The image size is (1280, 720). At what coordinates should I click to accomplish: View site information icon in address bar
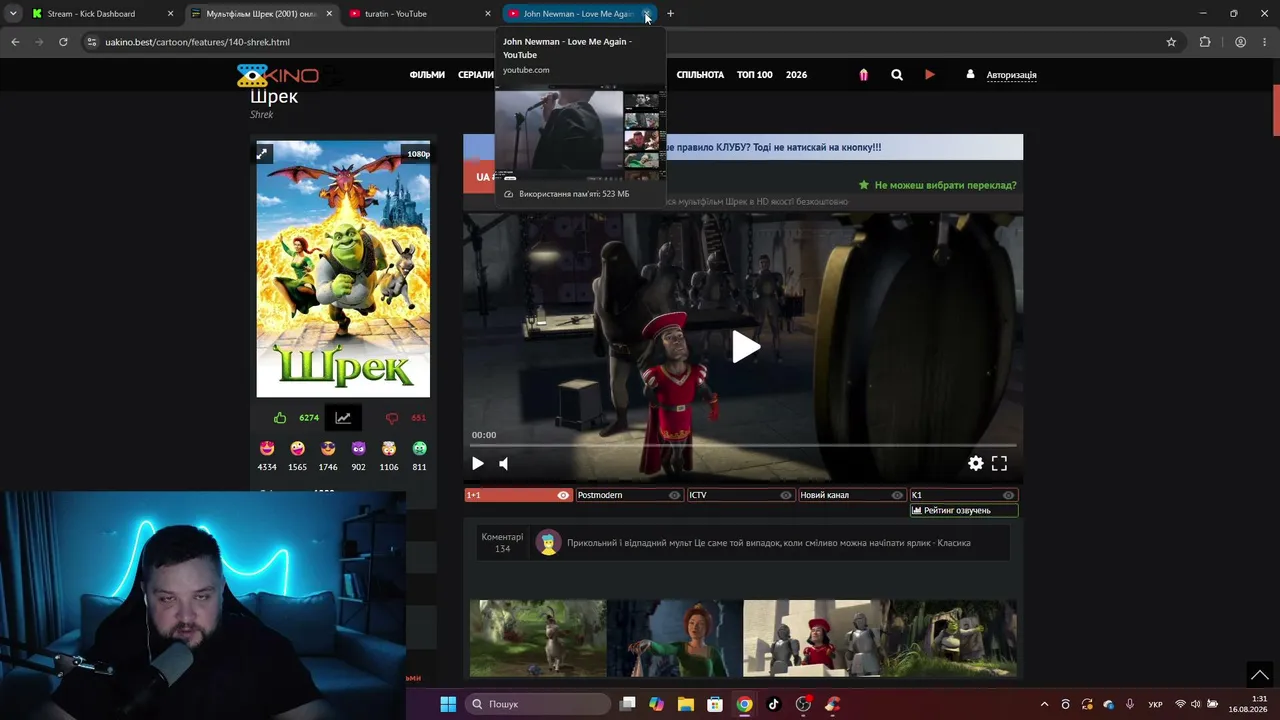[91, 42]
